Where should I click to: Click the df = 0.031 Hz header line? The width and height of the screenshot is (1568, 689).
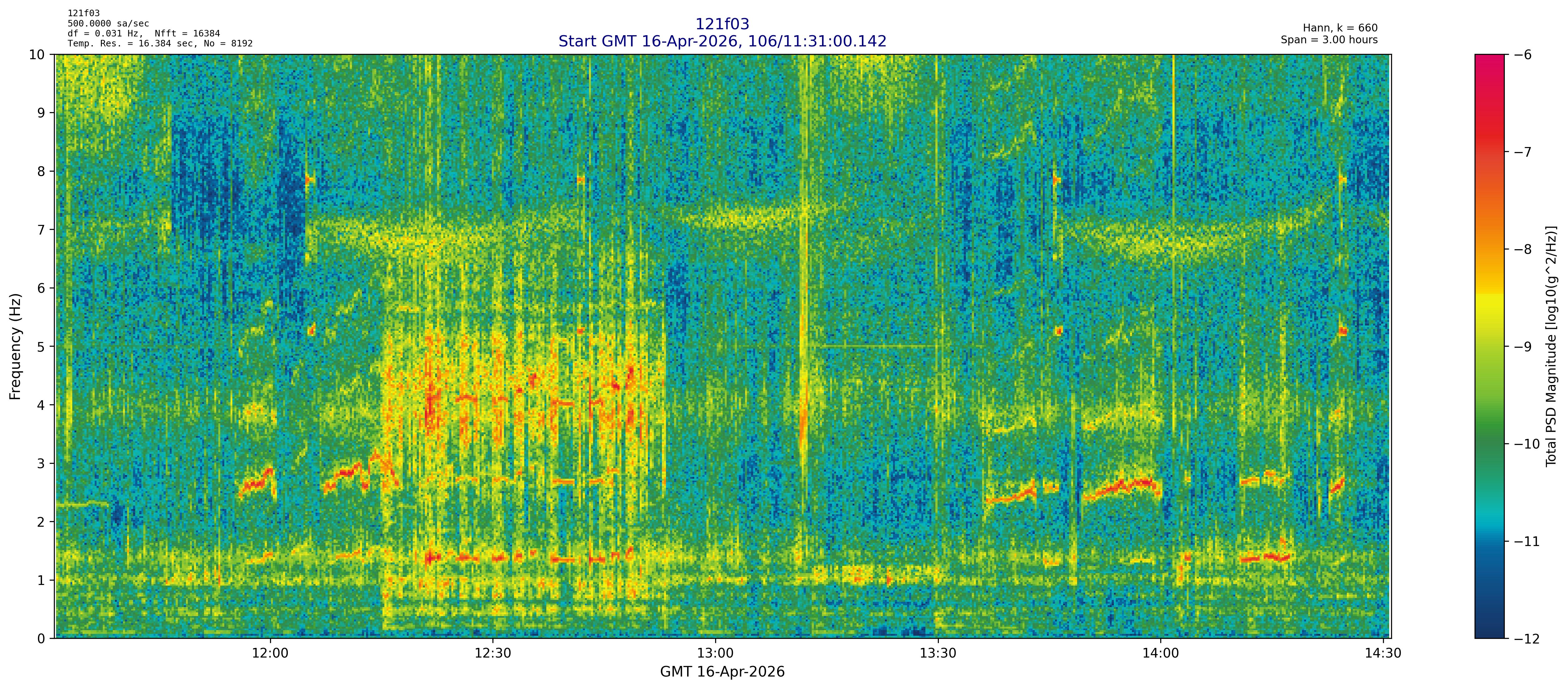pos(144,33)
